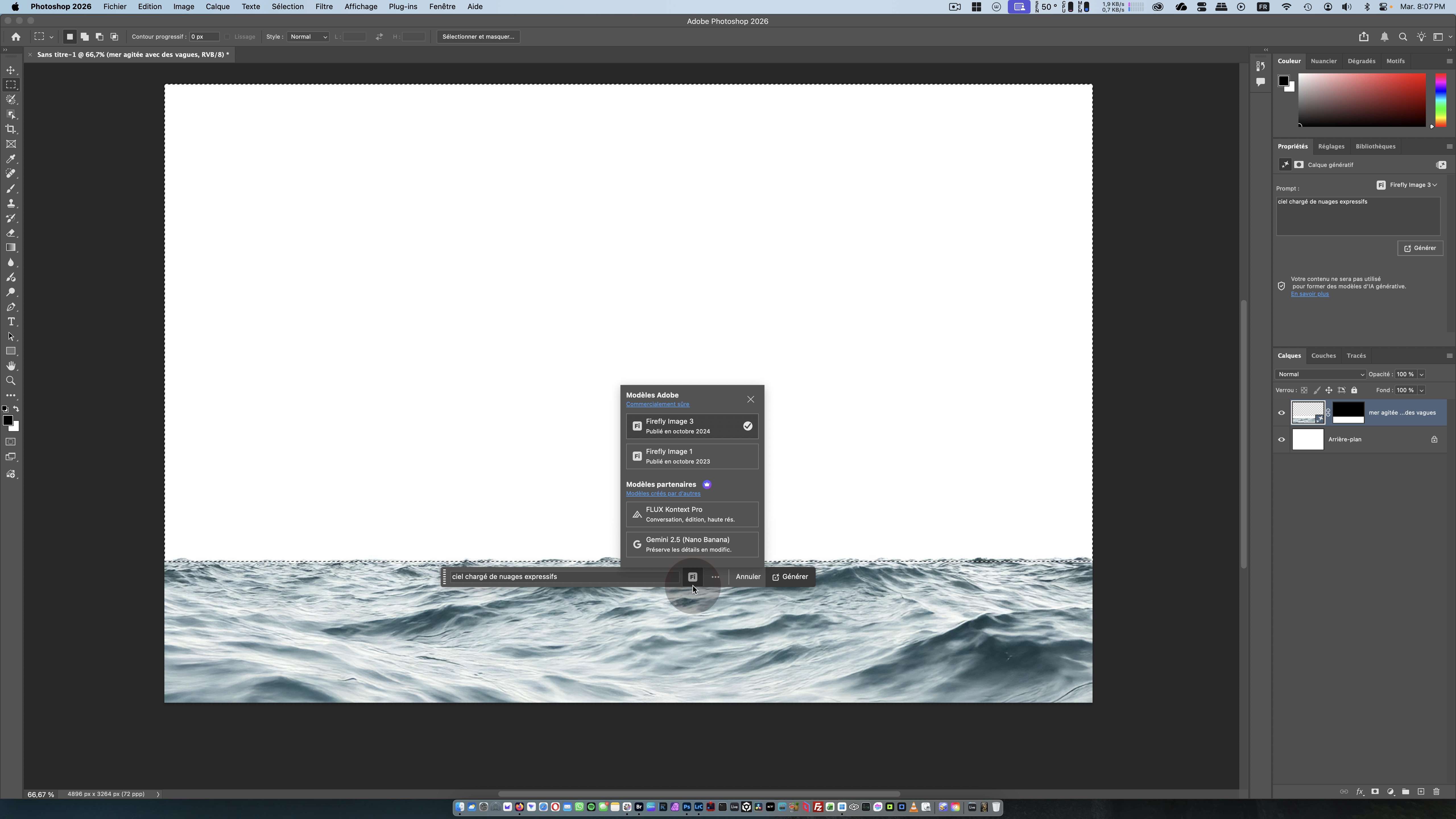The width and height of the screenshot is (1456, 819).
Task: Open the En savoir plus link
Action: [x=1310, y=294]
